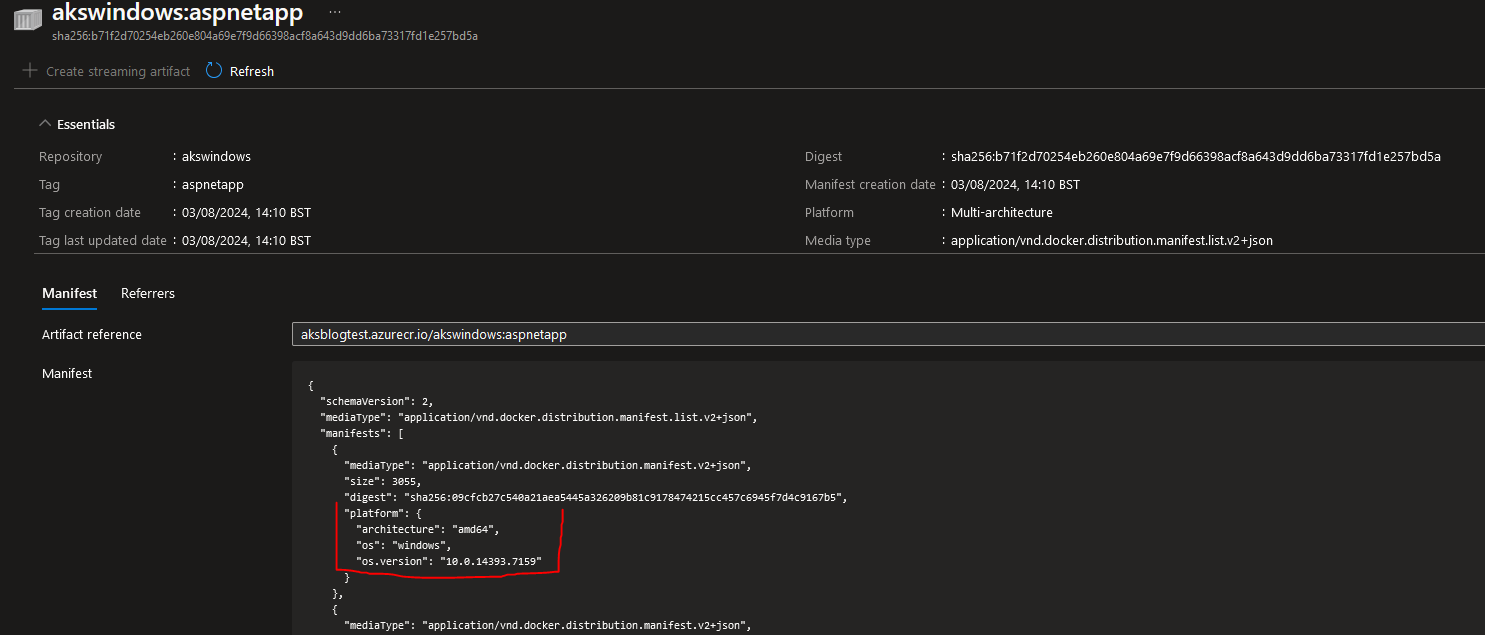This screenshot has height=635, width=1485.
Task: Click the Multi-architecture Platform value
Action: 1001,212
